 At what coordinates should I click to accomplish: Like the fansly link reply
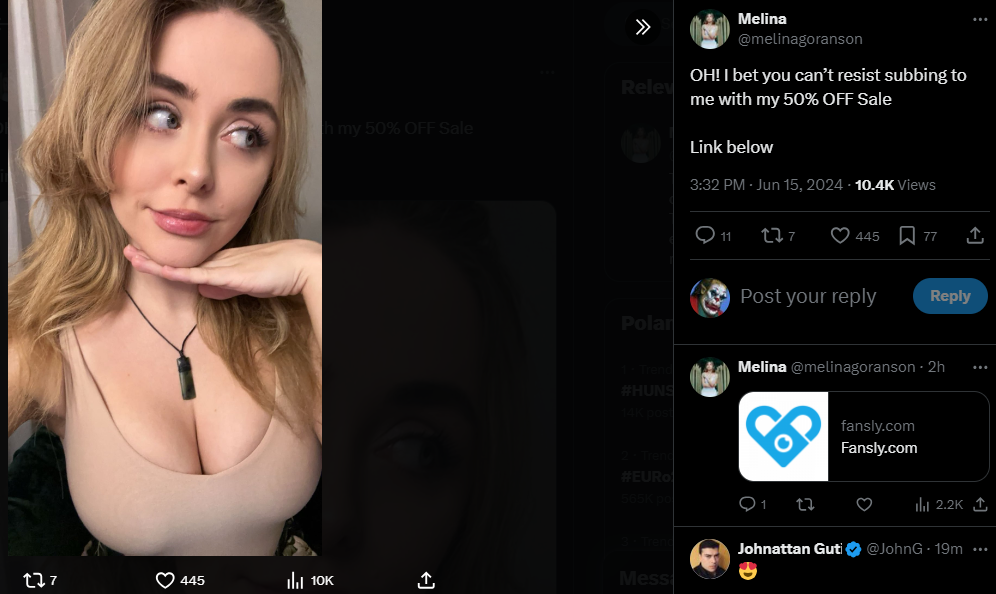[x=864, y=504]
